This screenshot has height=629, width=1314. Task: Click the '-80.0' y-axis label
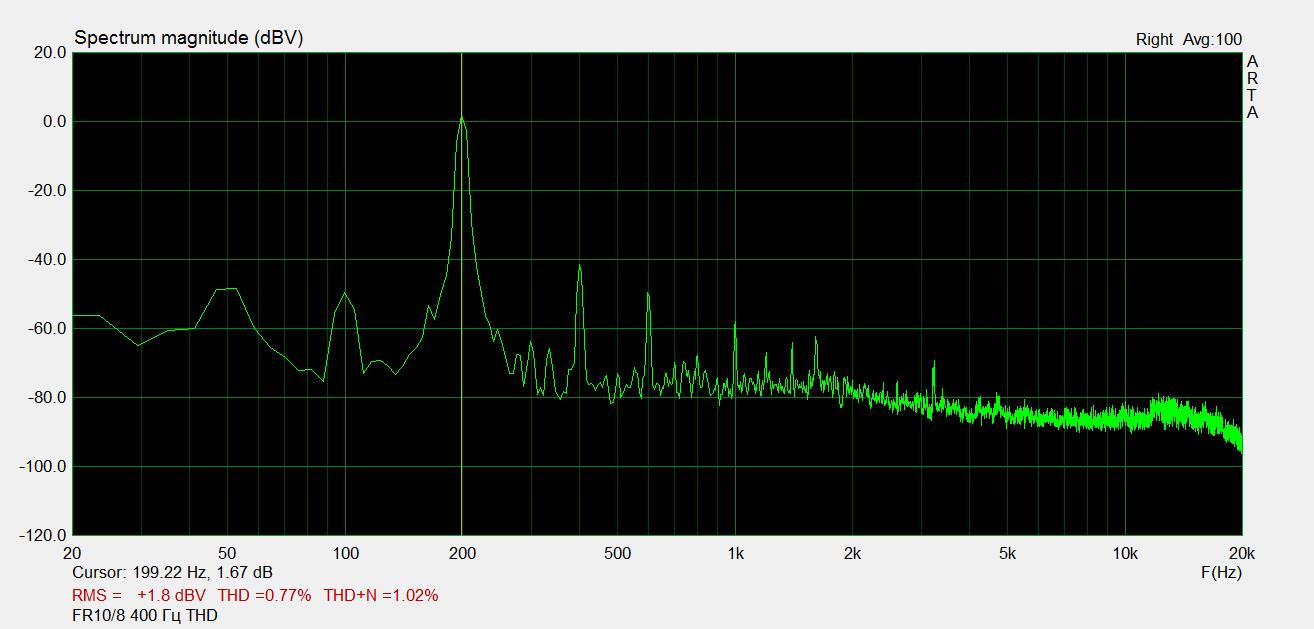click(47, 397)
